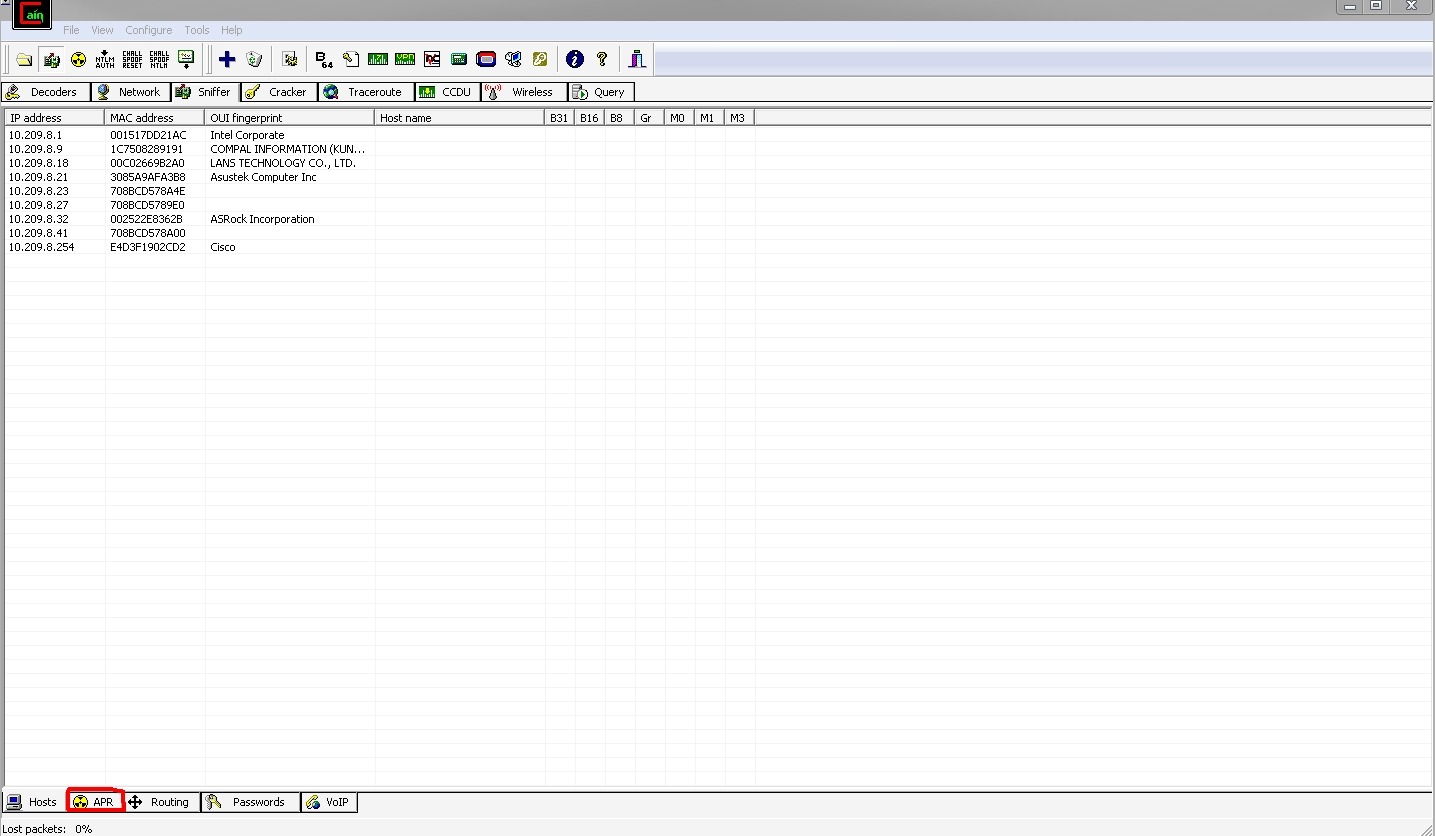
Task: Open the Access database password decoder key icon
Action: tap(351, 60)
